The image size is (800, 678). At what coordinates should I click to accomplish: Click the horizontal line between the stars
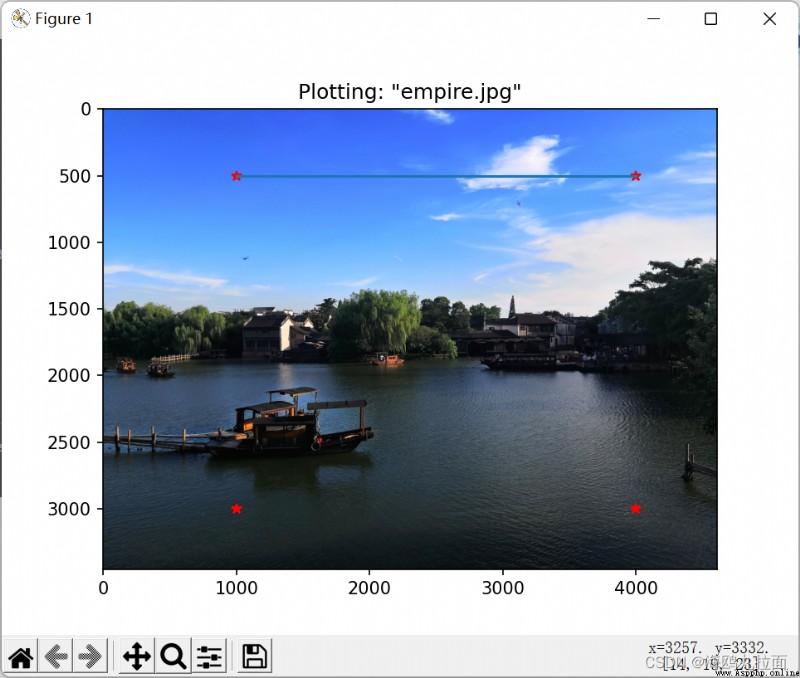pyautogui.click(x=436, y=177)
